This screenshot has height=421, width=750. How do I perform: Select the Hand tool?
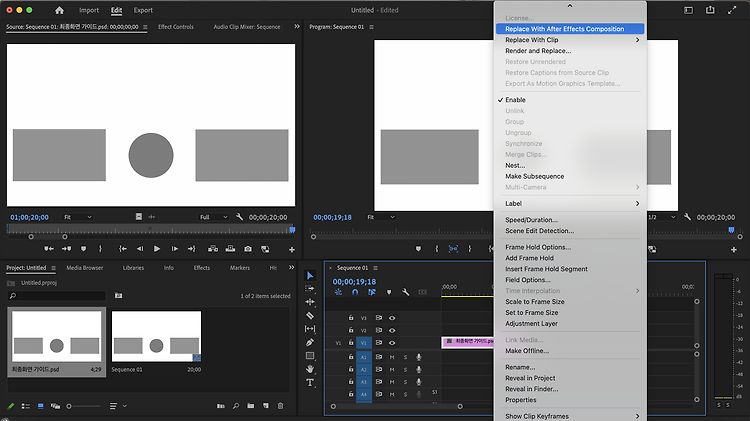coord(310,369)
